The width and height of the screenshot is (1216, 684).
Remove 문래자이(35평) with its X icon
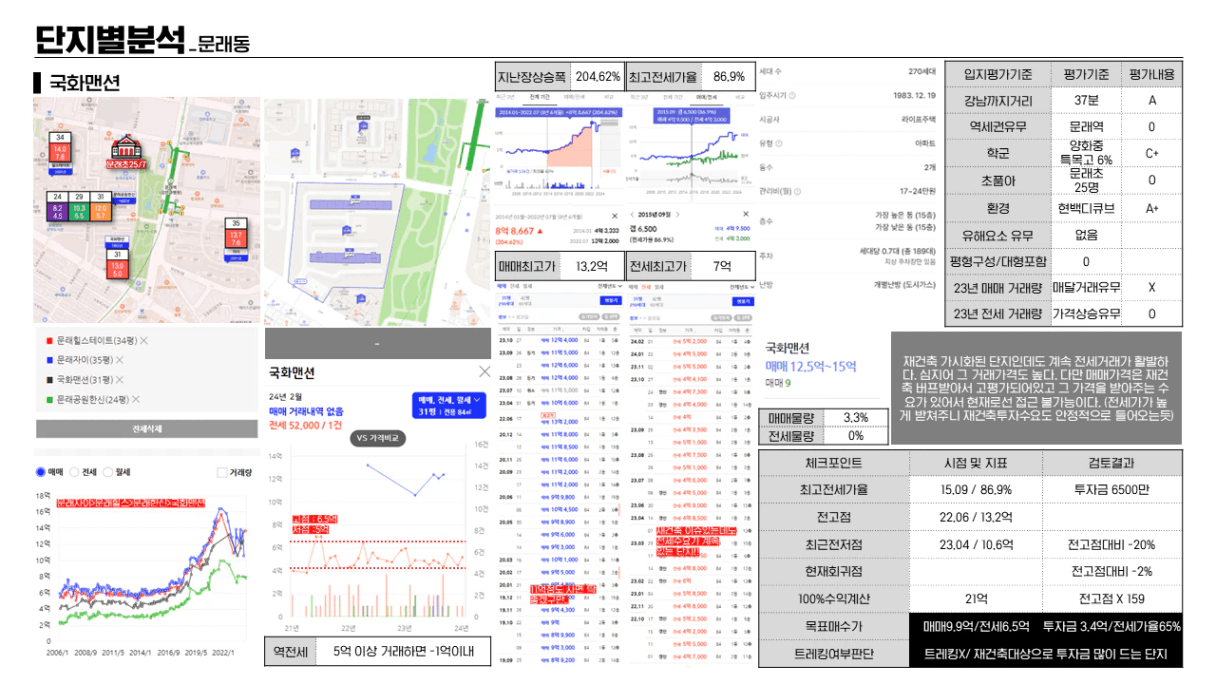coord(120,360)
